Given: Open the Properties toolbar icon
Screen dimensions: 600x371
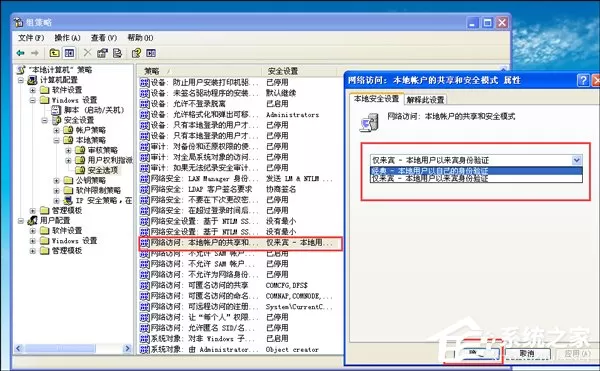Looking at the screenshot, I should pyautogui.click(x=102, y=53).
